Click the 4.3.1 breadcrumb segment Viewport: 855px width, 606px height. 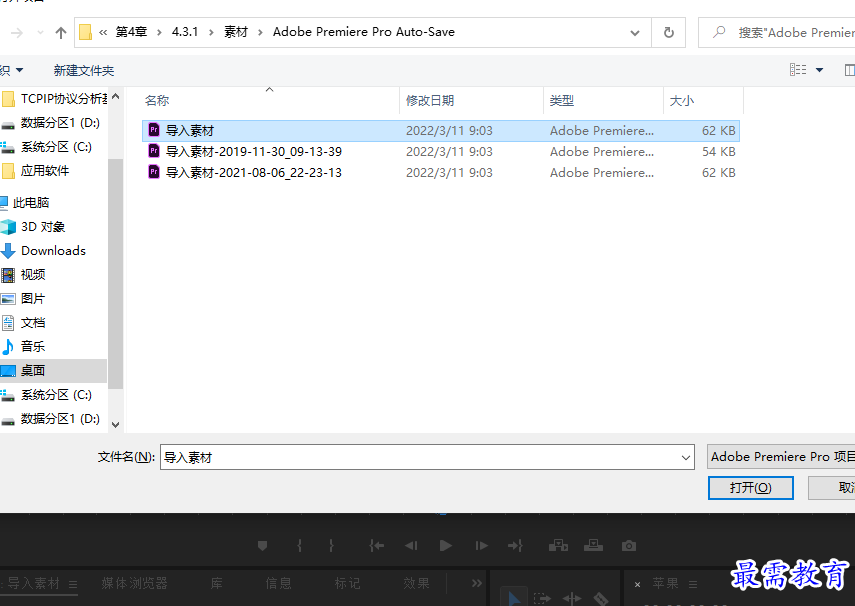click(x=185, y=32)
